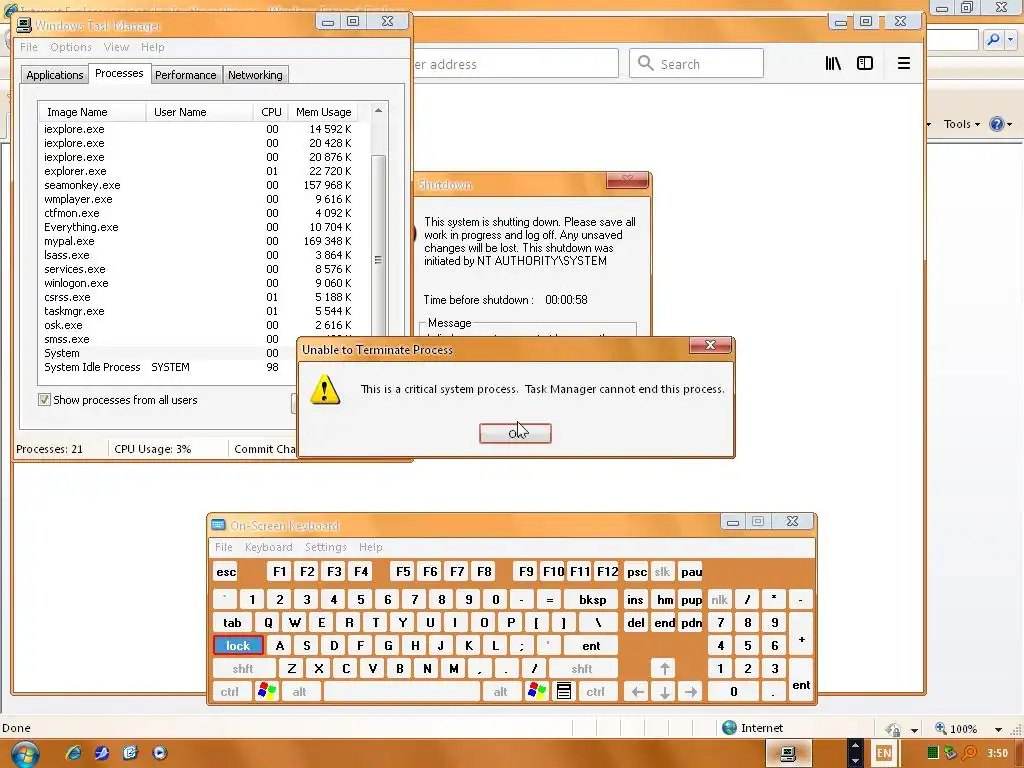Click the process list scroll up arrow

(378, 111)
